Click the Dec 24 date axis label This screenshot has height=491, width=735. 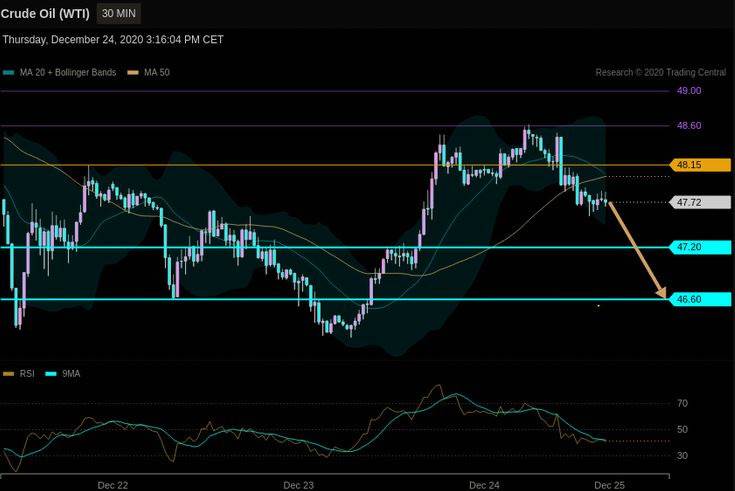[x=484, y=485]
